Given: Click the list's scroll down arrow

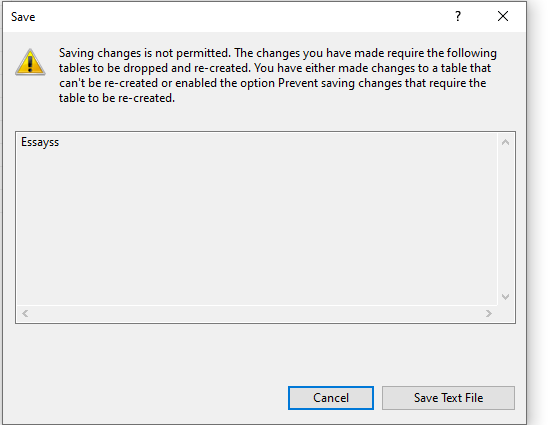Looking at the screenshot, I should (x=506, y=297).
